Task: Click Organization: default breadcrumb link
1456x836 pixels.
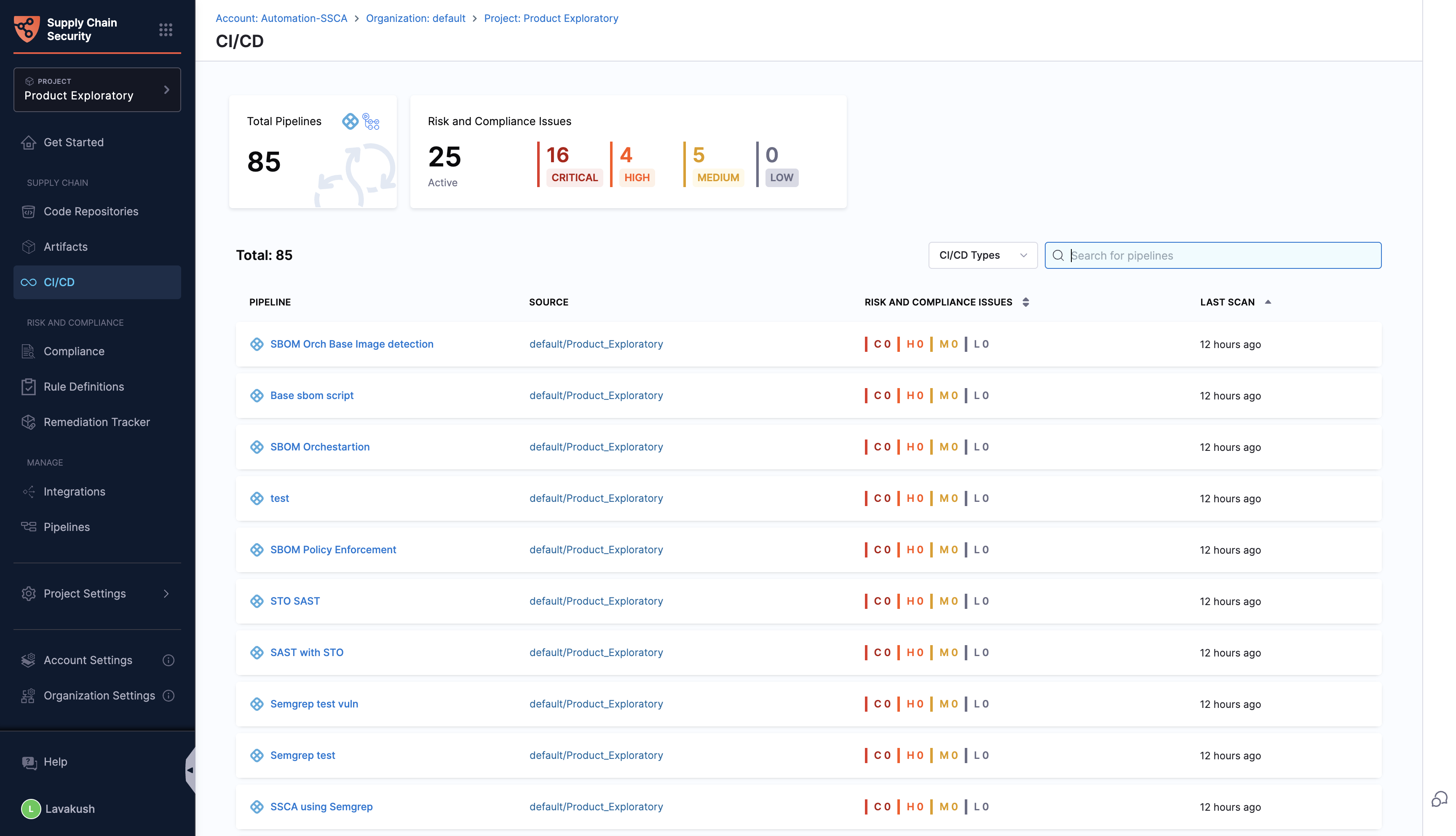Action: (x=415, y=19)
